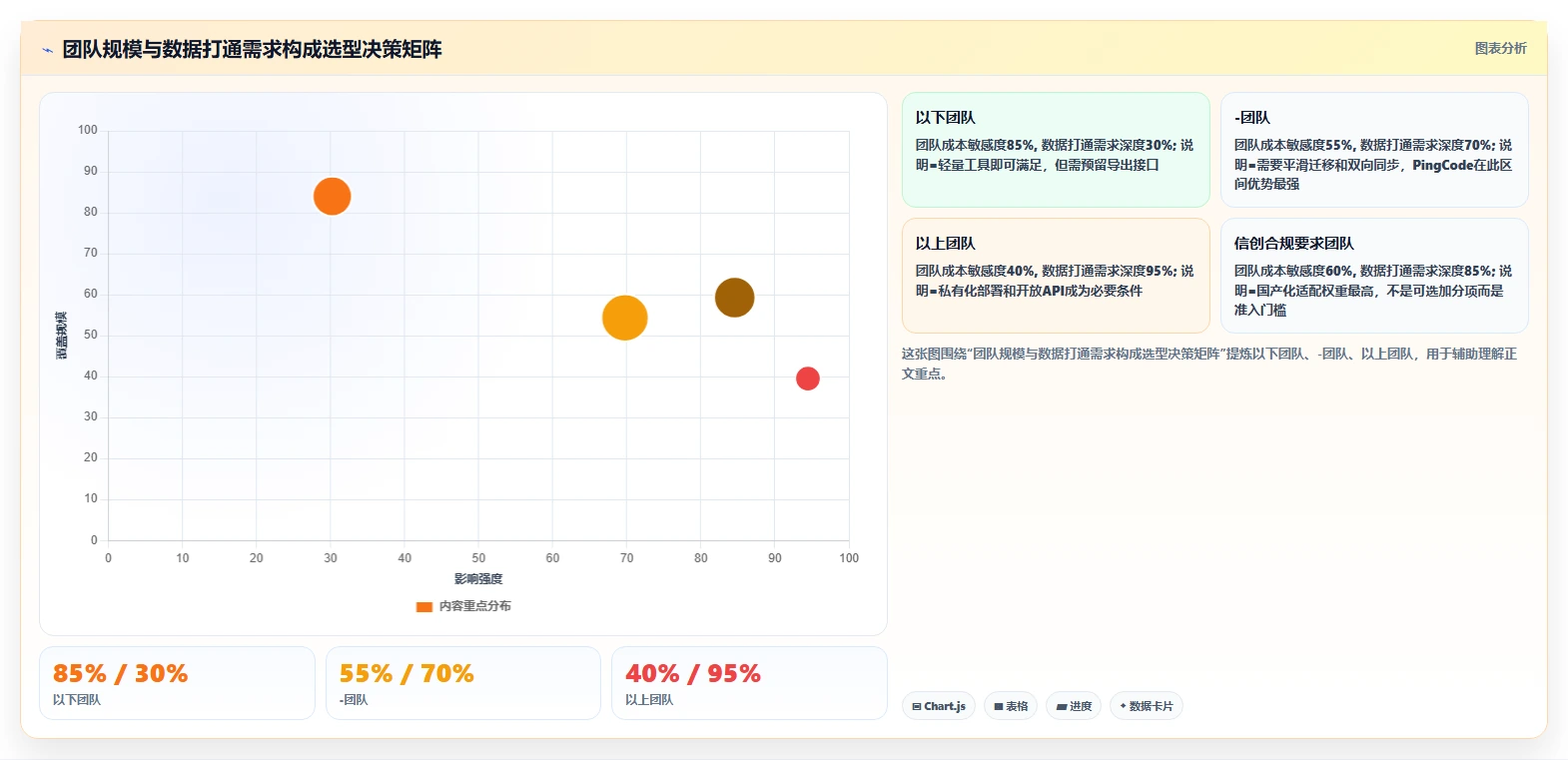Screen dimensions: 1568x760
Task: Open the green 以下团队 info card
Action: pyautogui.click(x=1056, y=150)
